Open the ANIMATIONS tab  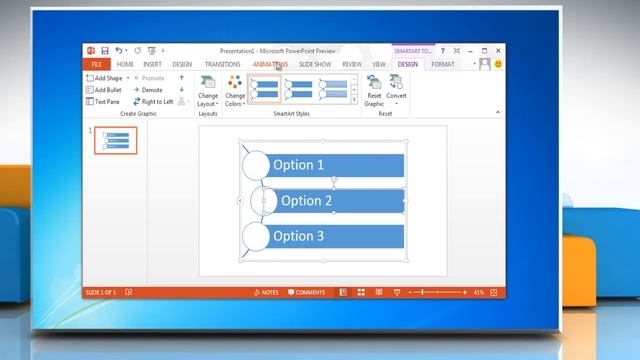coord(270,64)
